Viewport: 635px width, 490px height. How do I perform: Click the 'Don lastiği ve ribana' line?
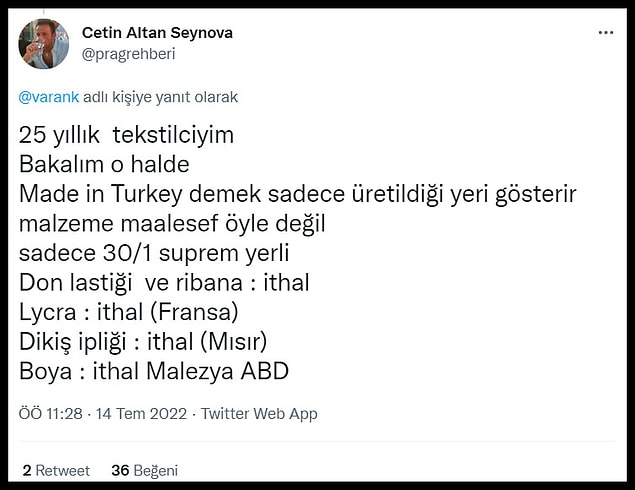tap(164, 283)
